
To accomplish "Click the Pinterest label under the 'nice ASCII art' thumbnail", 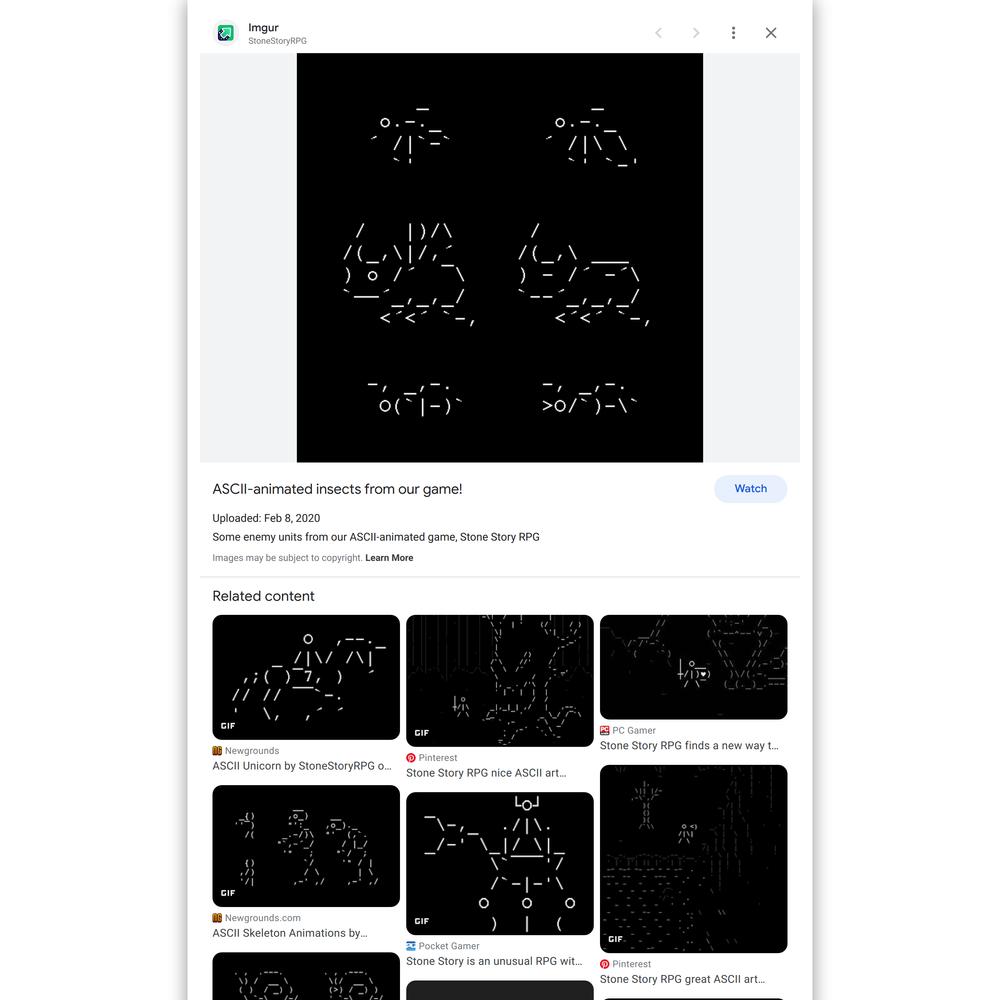I will (438, 758).
